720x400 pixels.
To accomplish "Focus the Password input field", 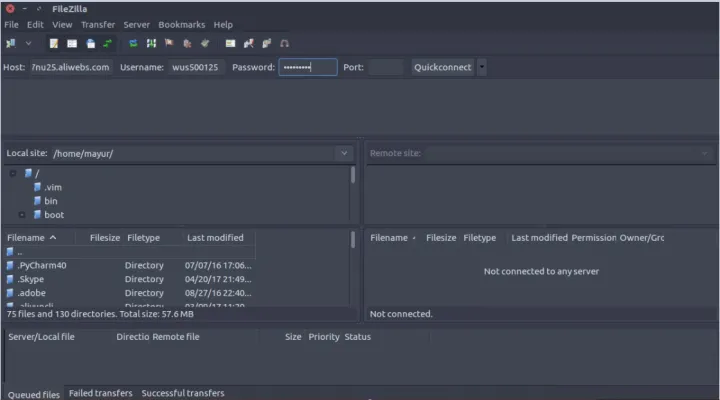I will coord(308,67).
